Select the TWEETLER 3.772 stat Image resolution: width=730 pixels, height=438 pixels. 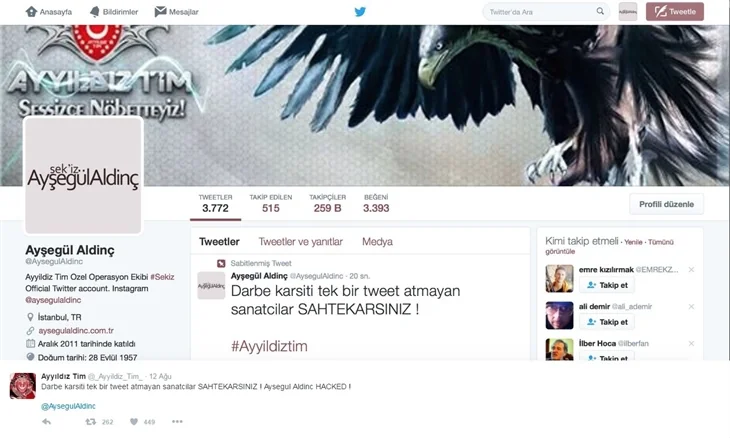point(215,204)
